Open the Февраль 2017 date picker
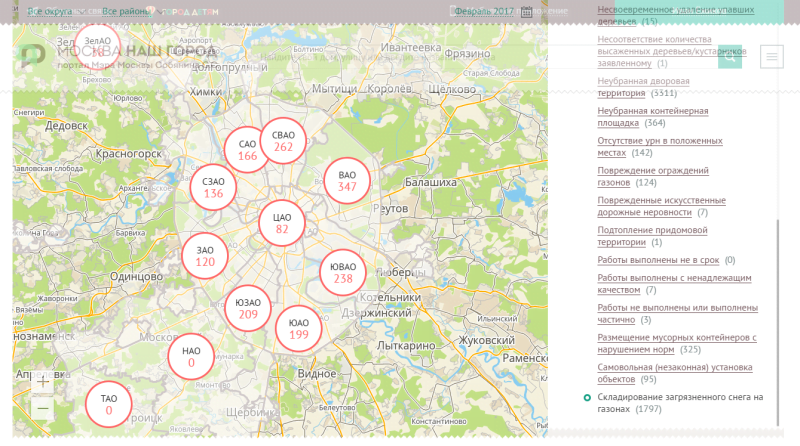The image size is (800, 446). [484, 11]
